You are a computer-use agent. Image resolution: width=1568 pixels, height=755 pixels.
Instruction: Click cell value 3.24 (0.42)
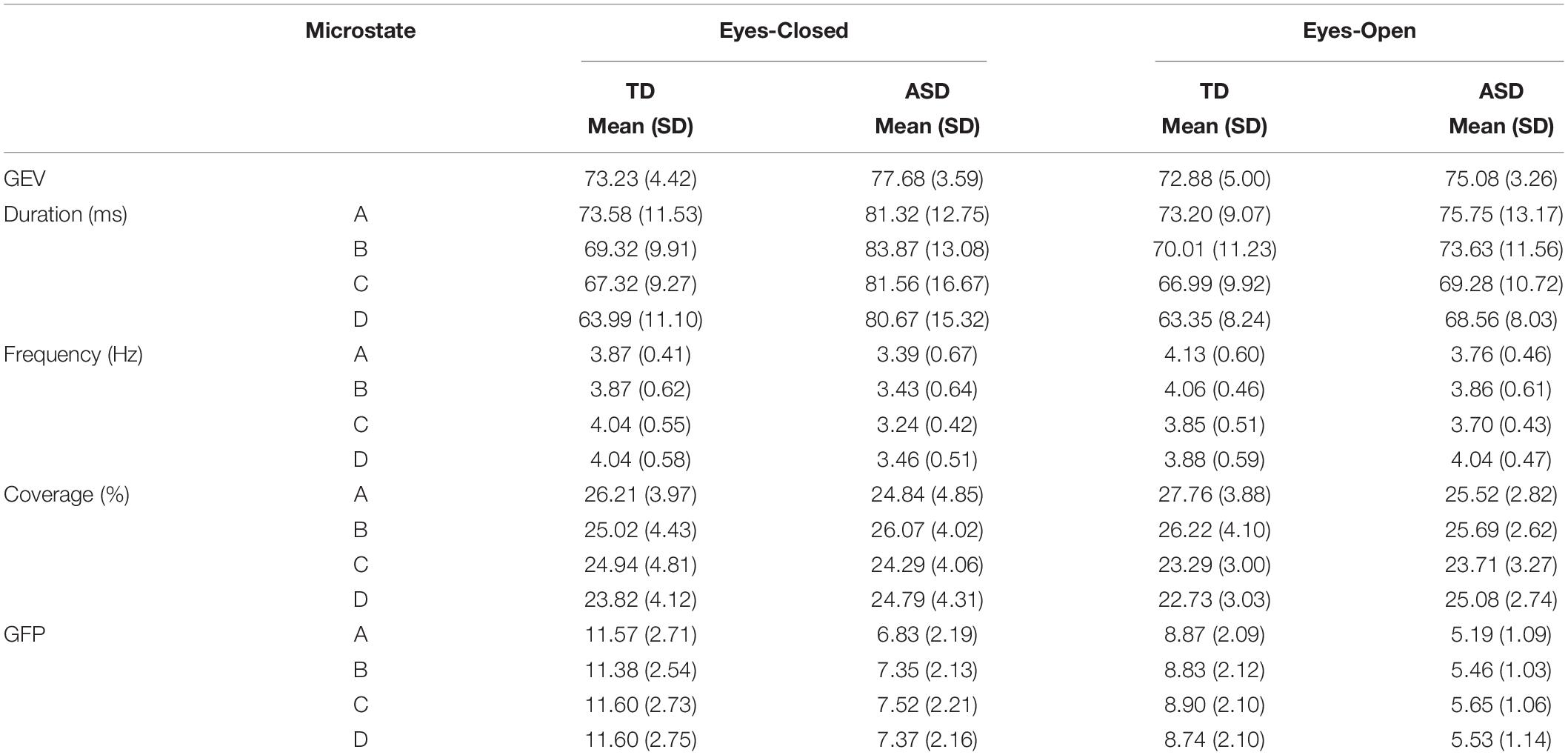tap(927, 425)
